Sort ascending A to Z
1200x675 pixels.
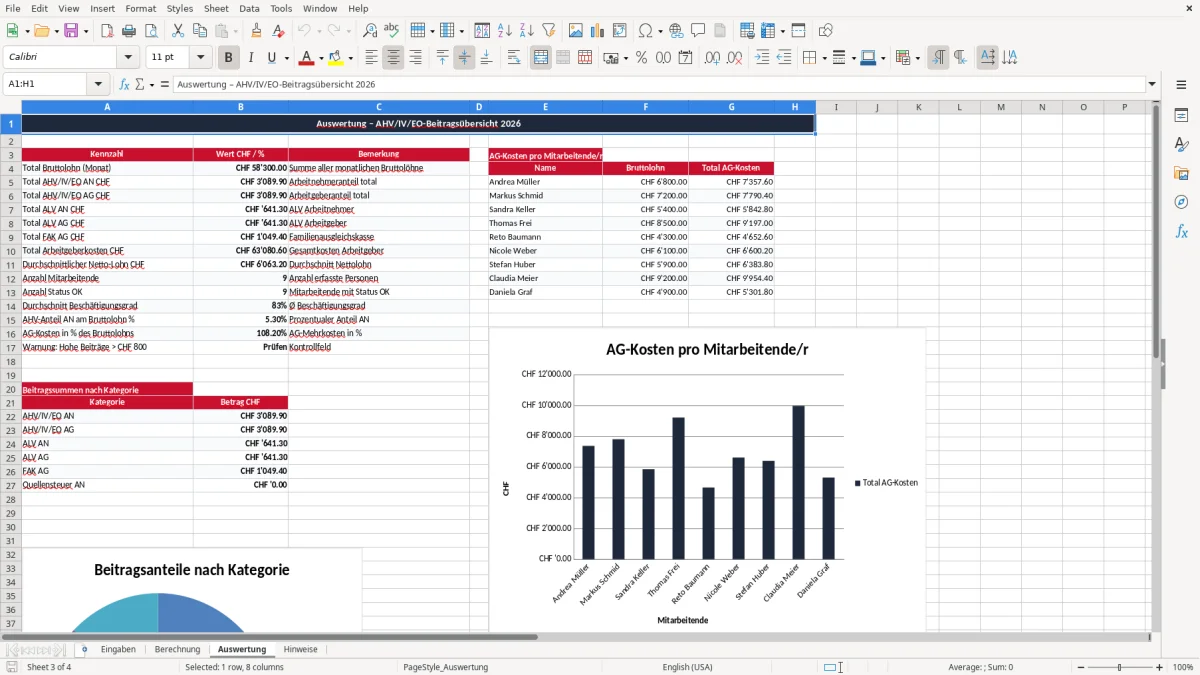504,31
